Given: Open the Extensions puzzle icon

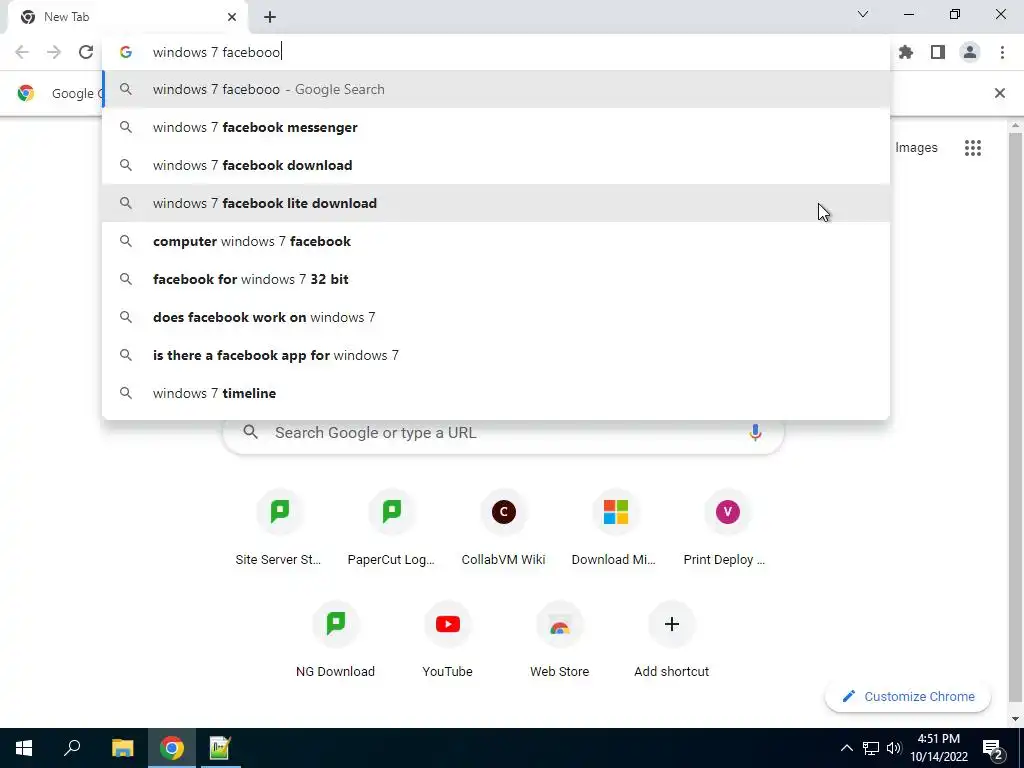Looking at the screenshot, I should pyautogui.click(x=906, y=52).
